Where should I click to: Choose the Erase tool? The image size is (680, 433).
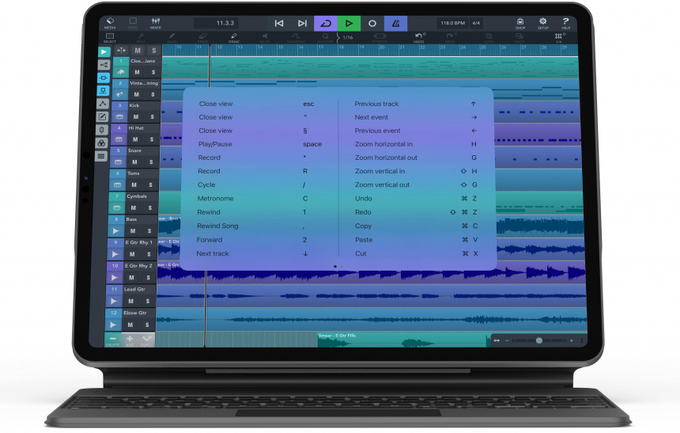(203, 38)
